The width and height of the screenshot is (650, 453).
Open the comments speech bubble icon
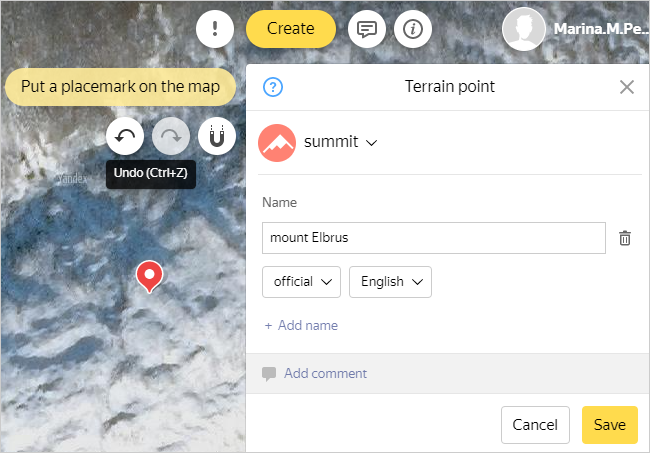pyautogui.click(x=367, y=29)
